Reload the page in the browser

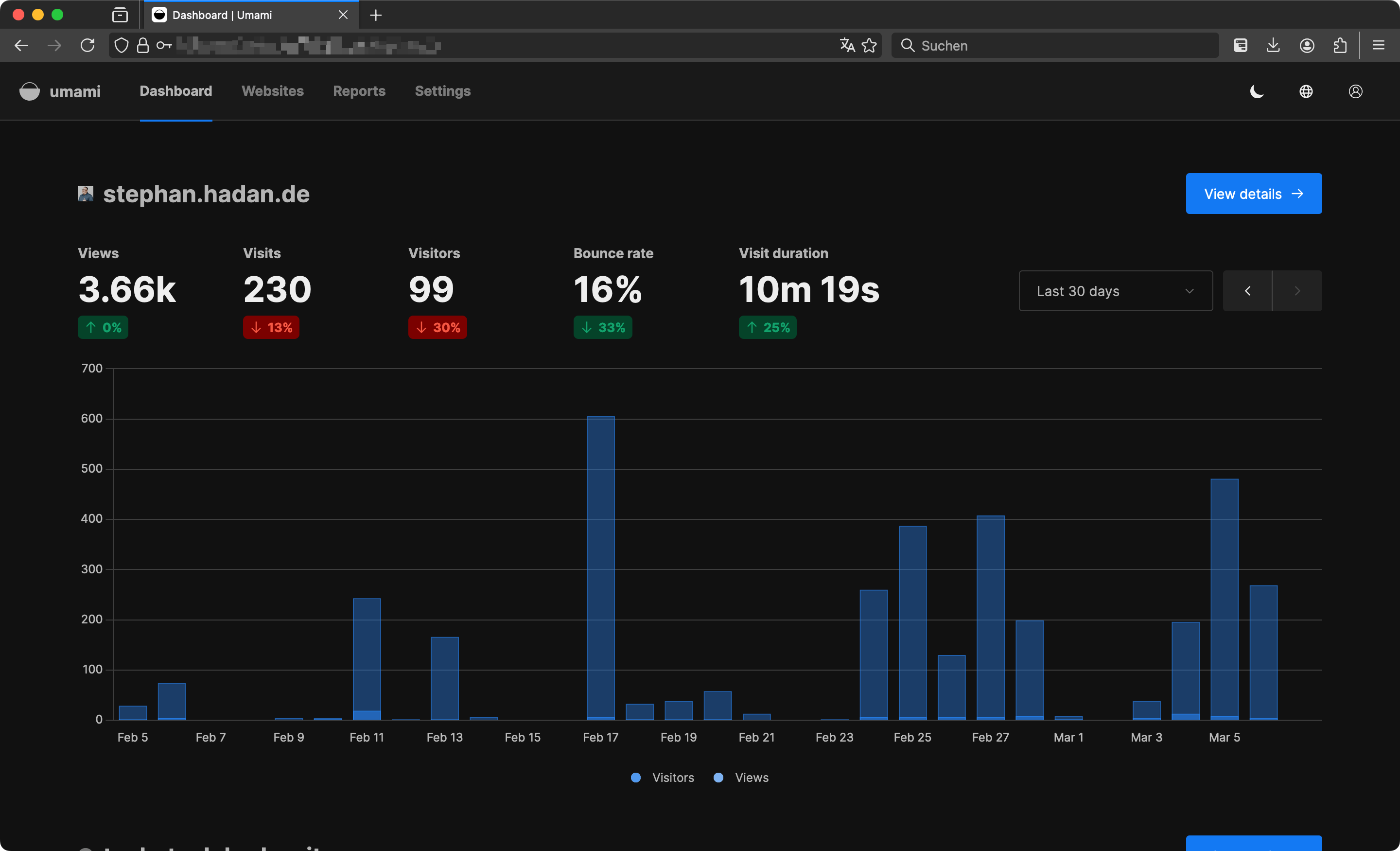pyautogui.click(x=87, y=46)
